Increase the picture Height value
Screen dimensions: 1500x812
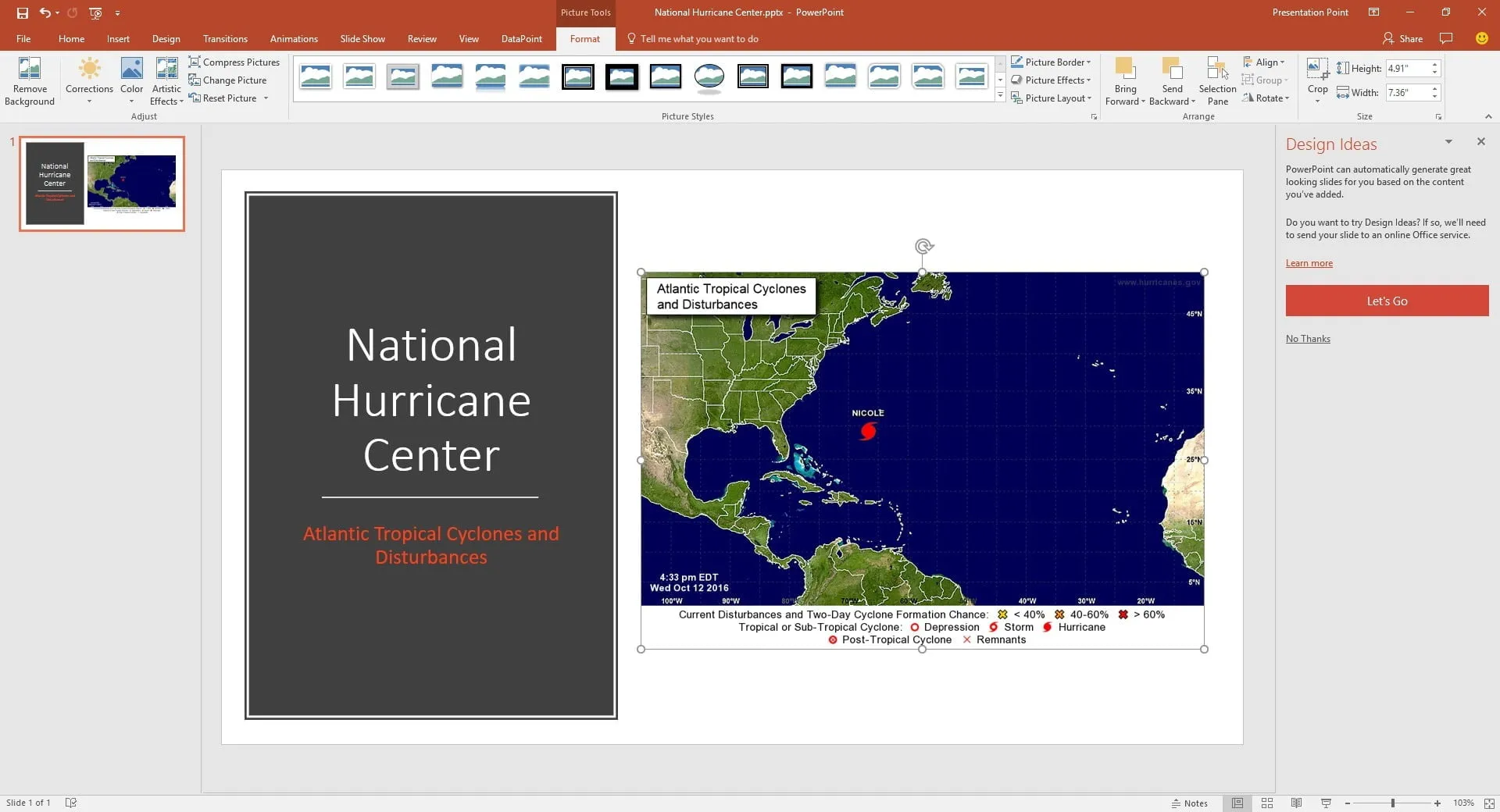(1434, 64)
